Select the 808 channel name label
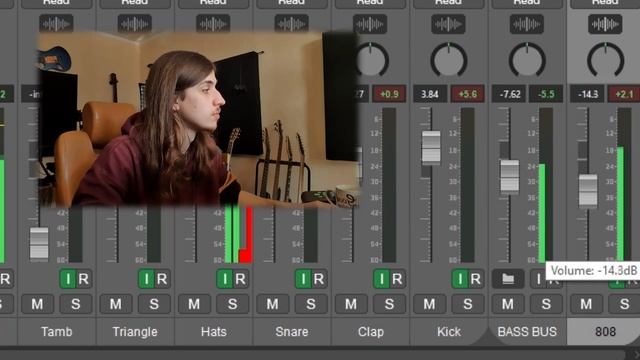The image size is (640, 360). [x=605, y=332]
